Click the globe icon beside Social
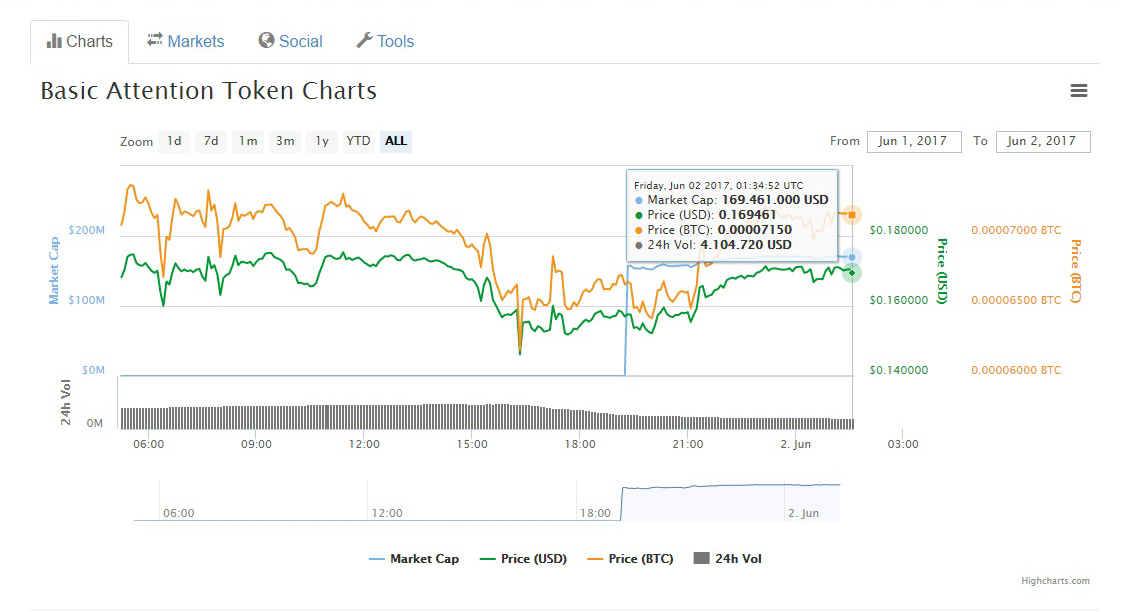Viewport: 1144px width, 612px height. point(266,40)
